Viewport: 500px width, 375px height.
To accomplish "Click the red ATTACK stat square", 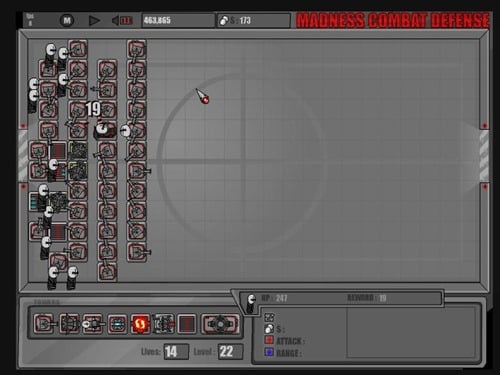I will tap(269, 340).
